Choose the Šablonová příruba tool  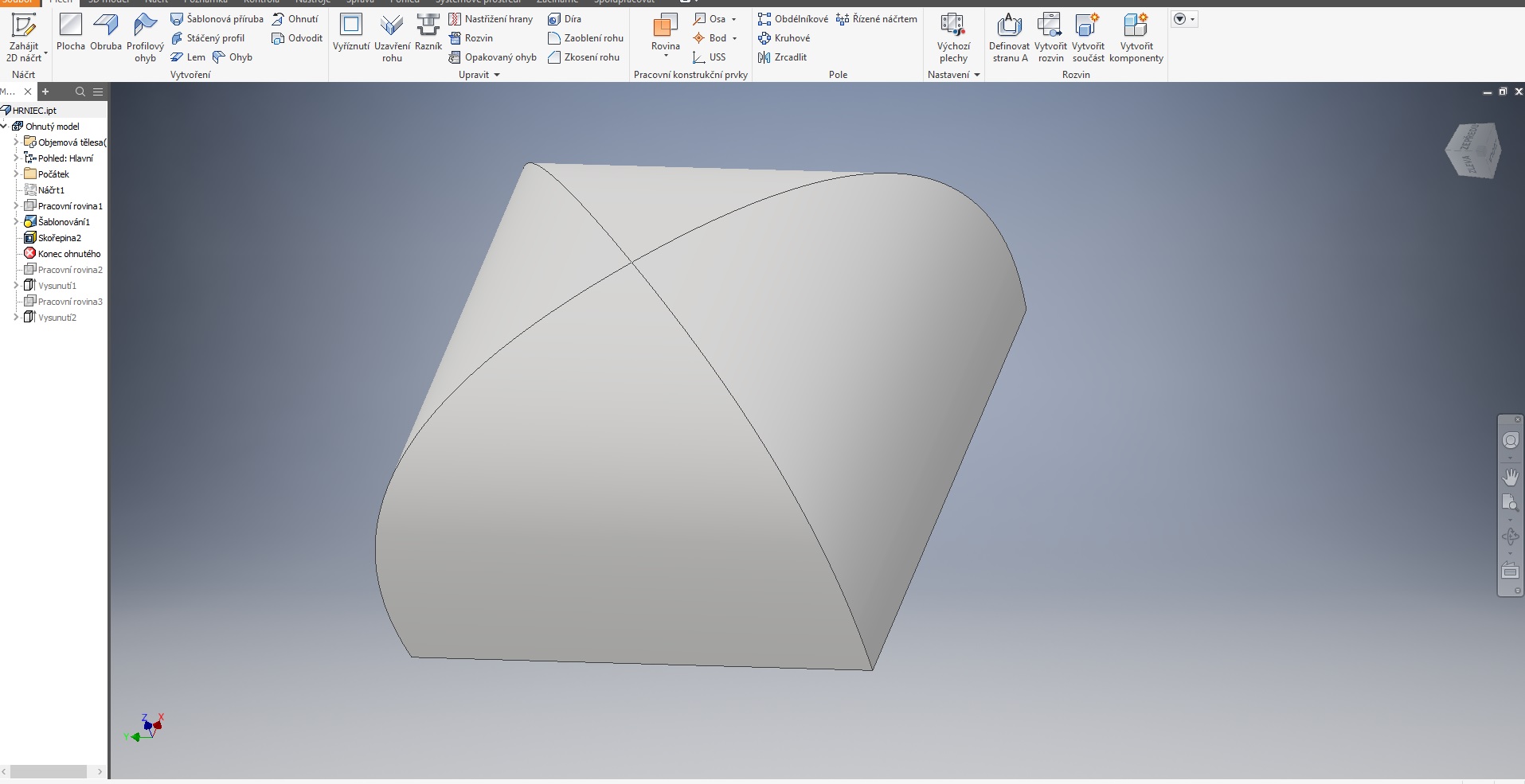pyautogui.click(x=217, y=19)
